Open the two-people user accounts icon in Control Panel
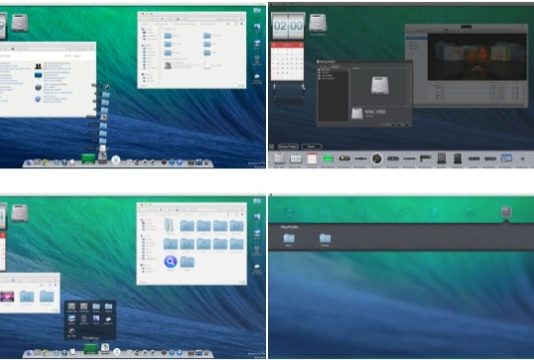Viewport: 534px width, 360px height. pyautogui.click(x=38, y=66)
